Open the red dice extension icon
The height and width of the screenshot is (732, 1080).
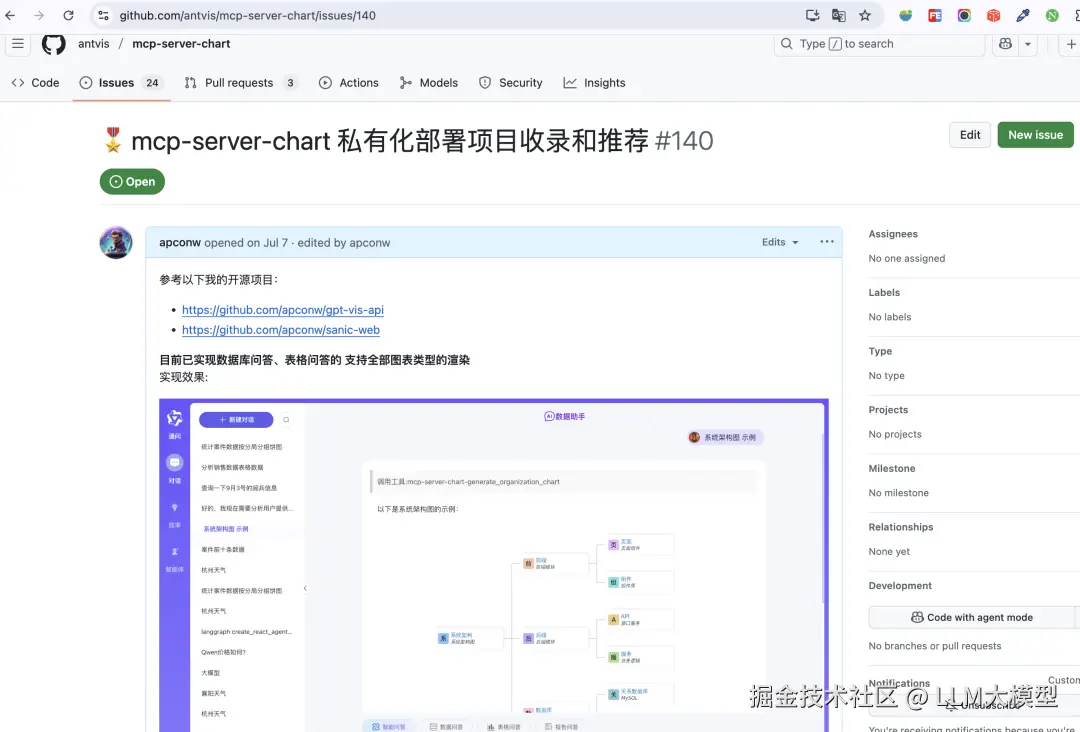tap(993, 15)
